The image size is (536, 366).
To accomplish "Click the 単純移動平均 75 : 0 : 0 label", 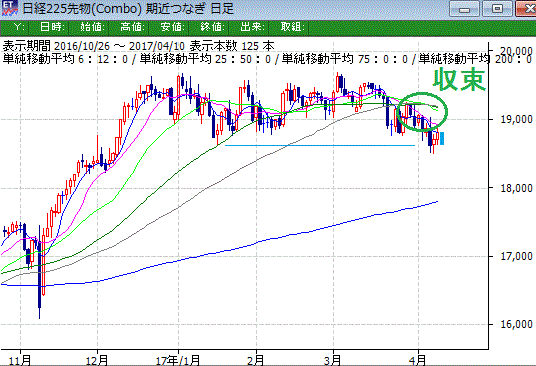I will 345,59.
